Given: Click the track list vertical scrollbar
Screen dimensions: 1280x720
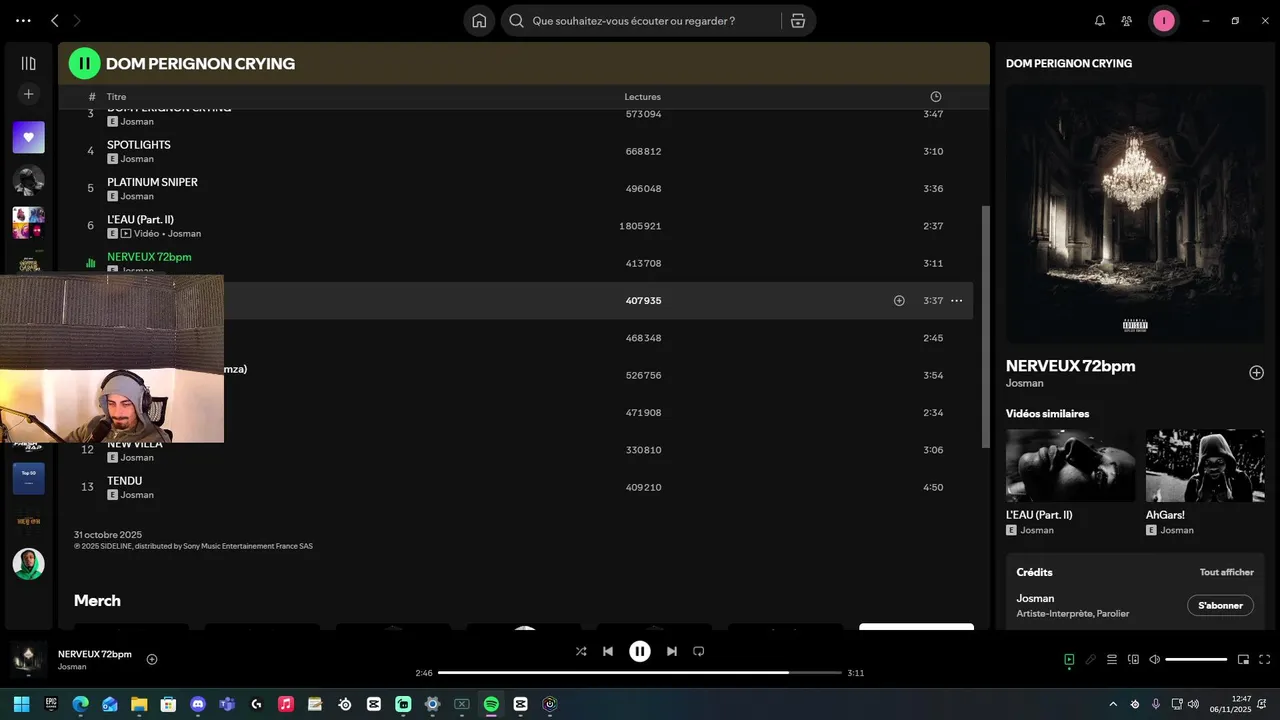Looking at the screenshot, I should 986,326.
